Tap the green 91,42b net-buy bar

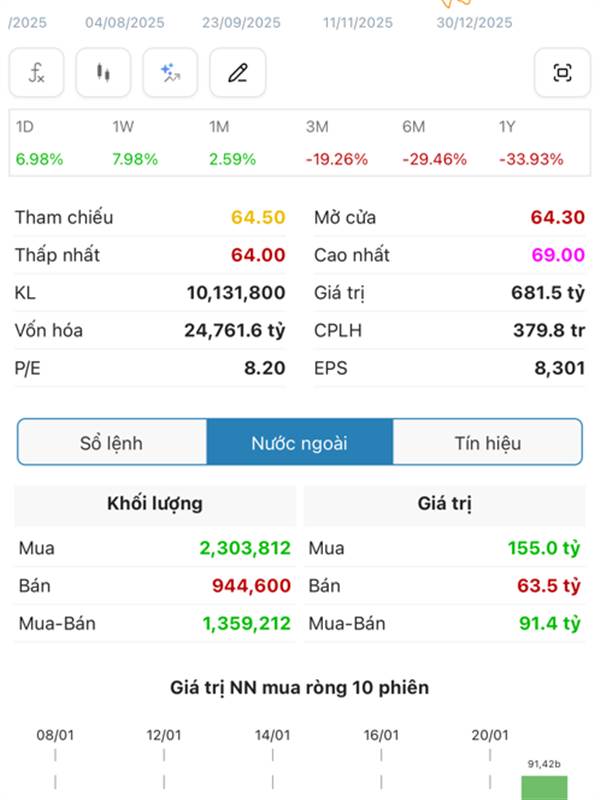(x=545, y=787)
